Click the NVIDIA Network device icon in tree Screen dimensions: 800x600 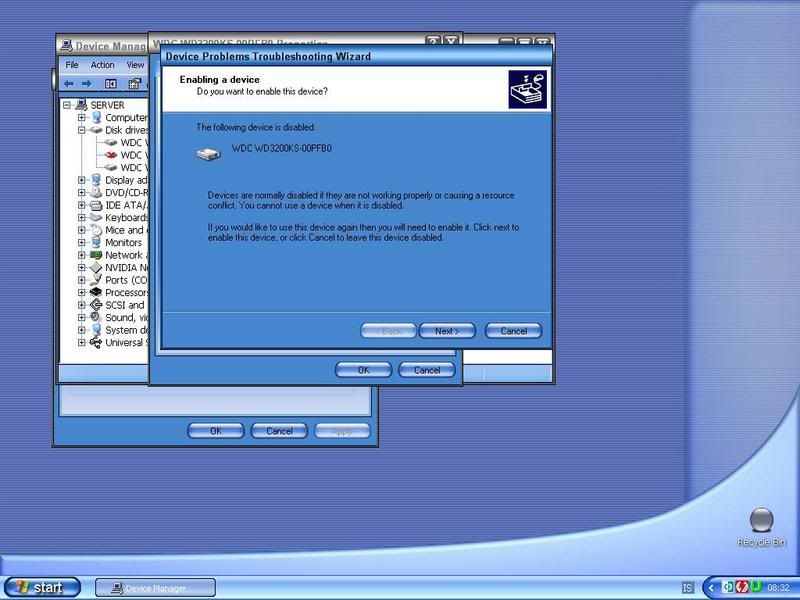coord(96,267)
